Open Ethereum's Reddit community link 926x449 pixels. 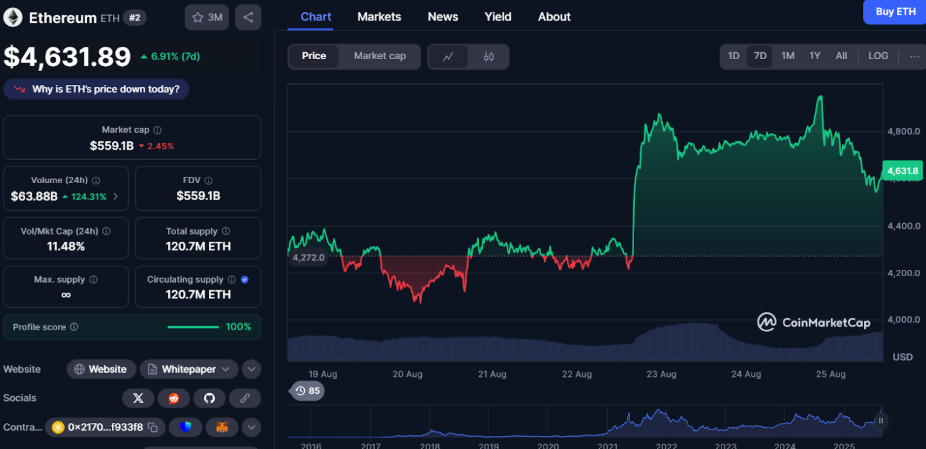tap(174, 398)
